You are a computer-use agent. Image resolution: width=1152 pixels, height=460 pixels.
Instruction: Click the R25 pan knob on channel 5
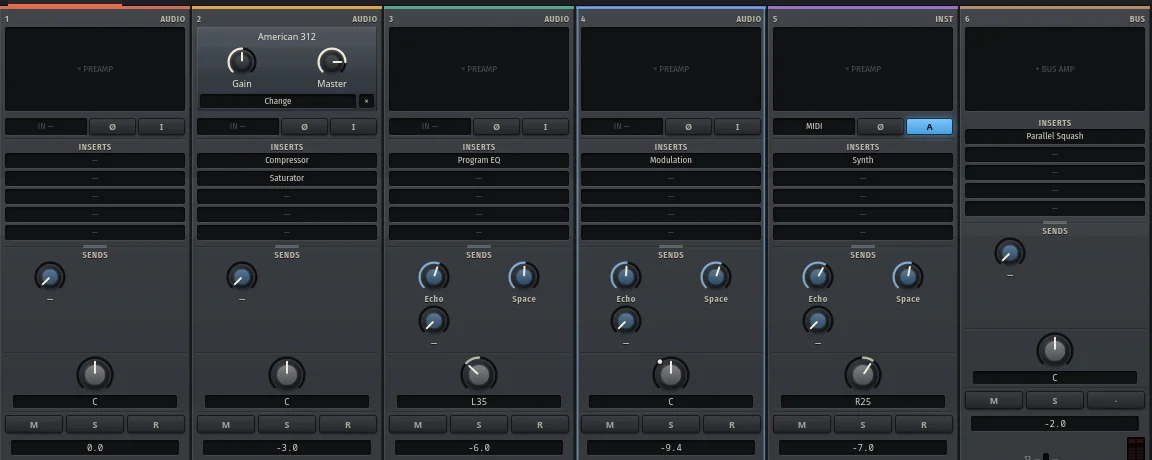(x=863, y=375)
